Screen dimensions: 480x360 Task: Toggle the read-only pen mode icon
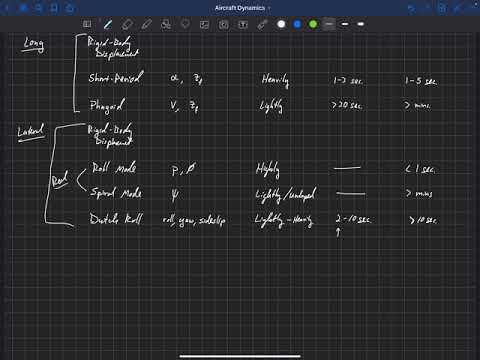point(458,8)
